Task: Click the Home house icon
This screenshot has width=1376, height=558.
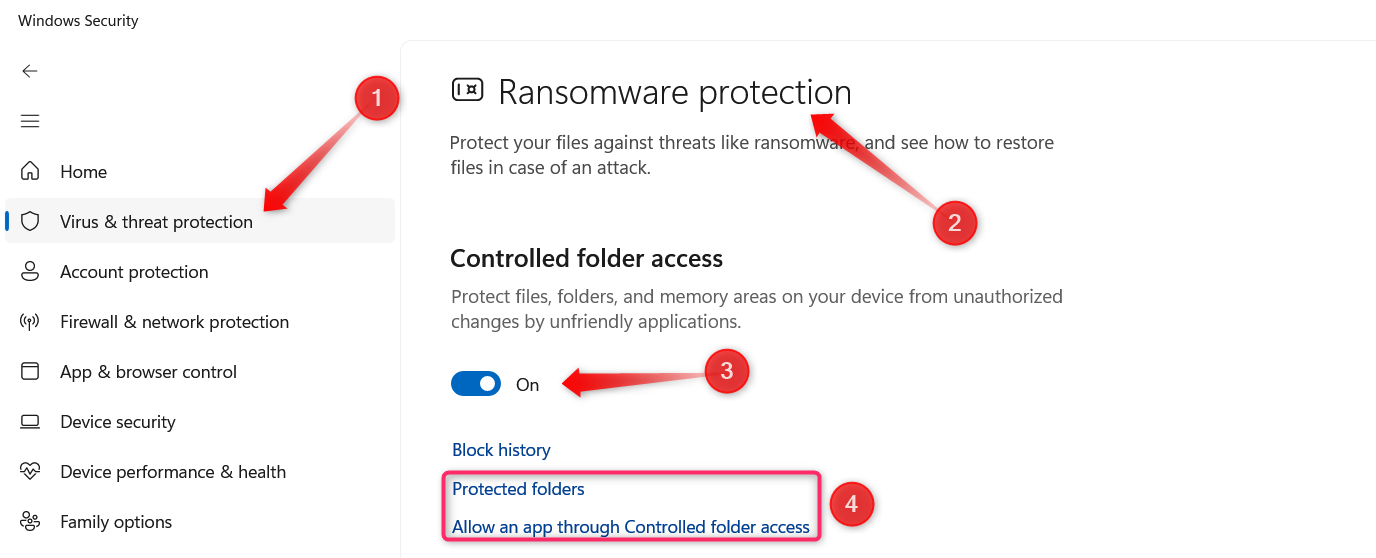Action: coord(30,172)
